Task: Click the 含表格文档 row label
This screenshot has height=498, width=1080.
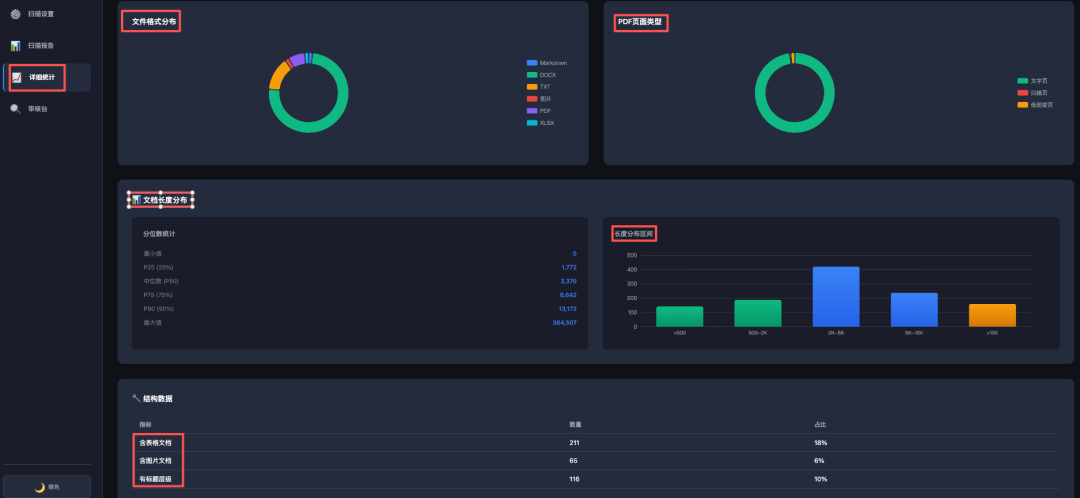Action: click(156, 442)
